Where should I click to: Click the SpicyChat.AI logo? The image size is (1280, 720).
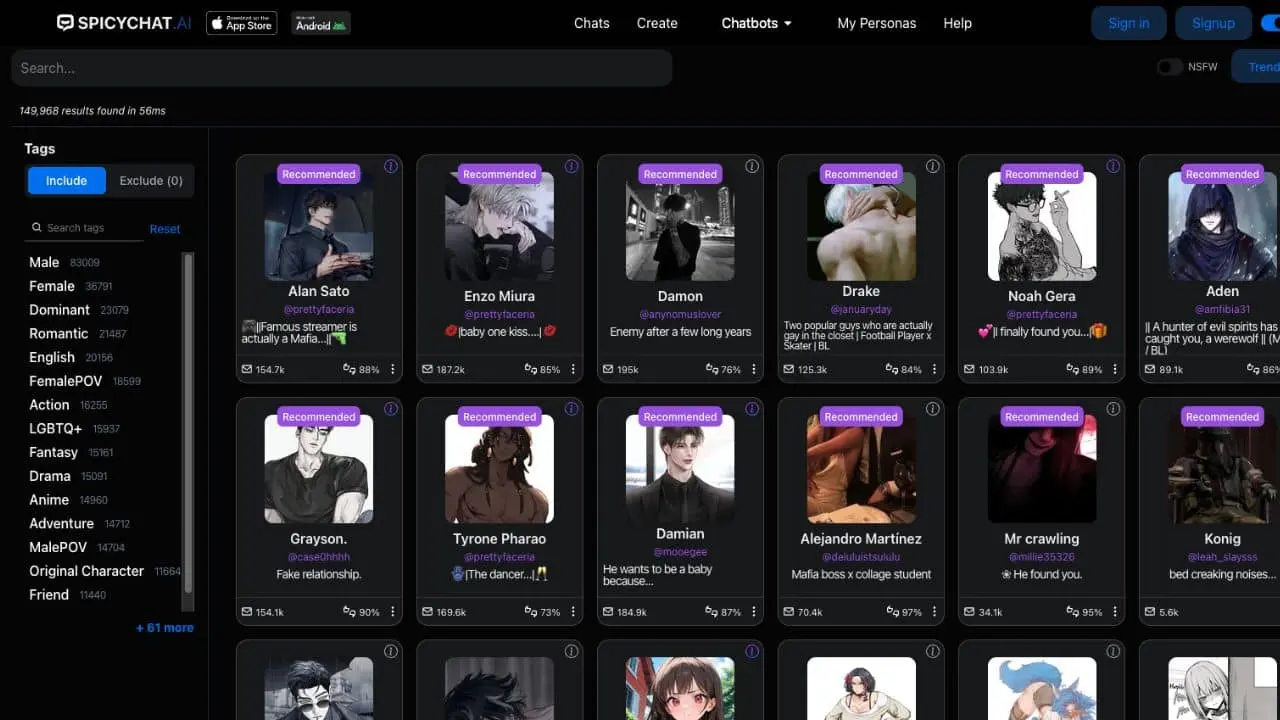tap(124, 23)
